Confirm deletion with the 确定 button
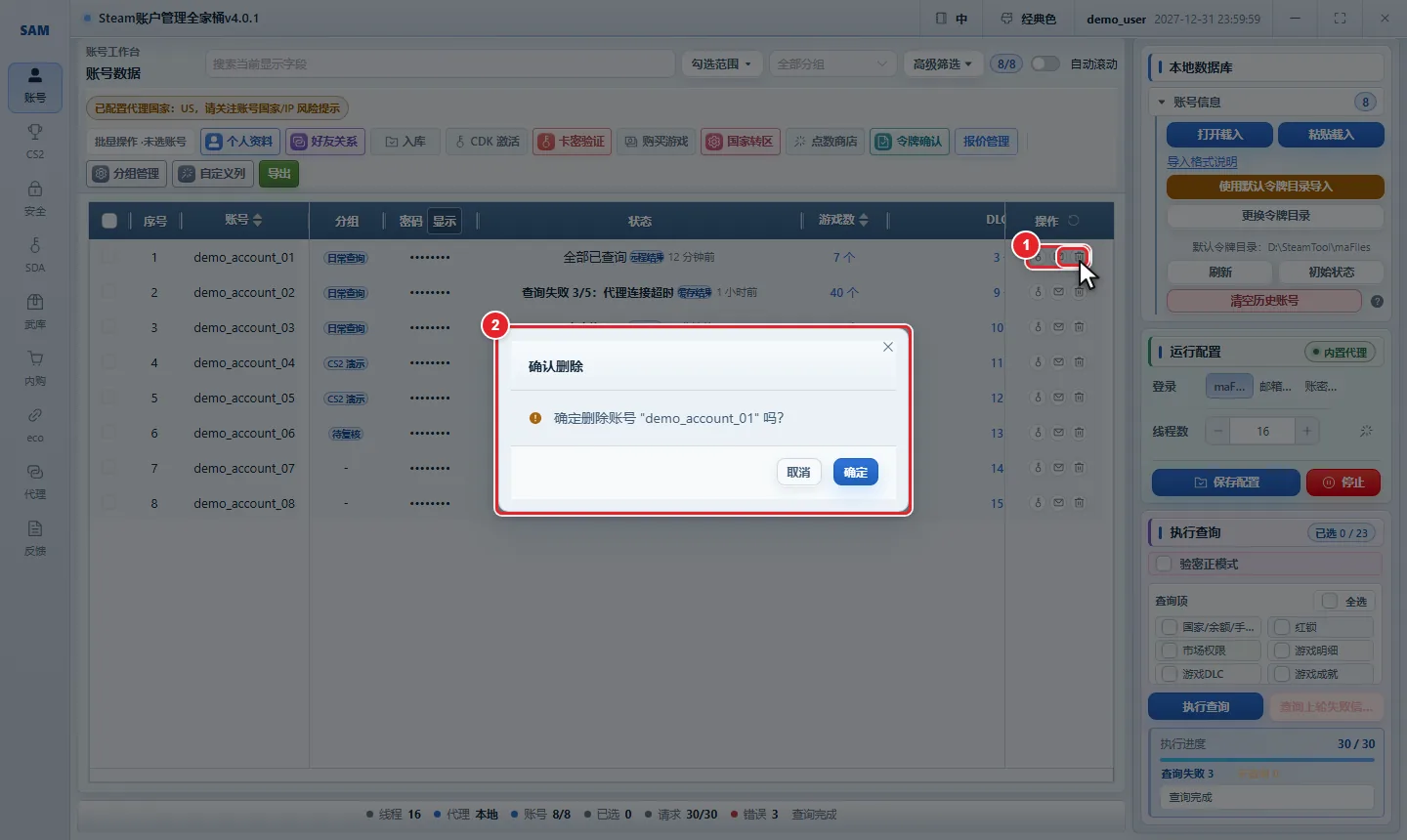 click(856, 472)
